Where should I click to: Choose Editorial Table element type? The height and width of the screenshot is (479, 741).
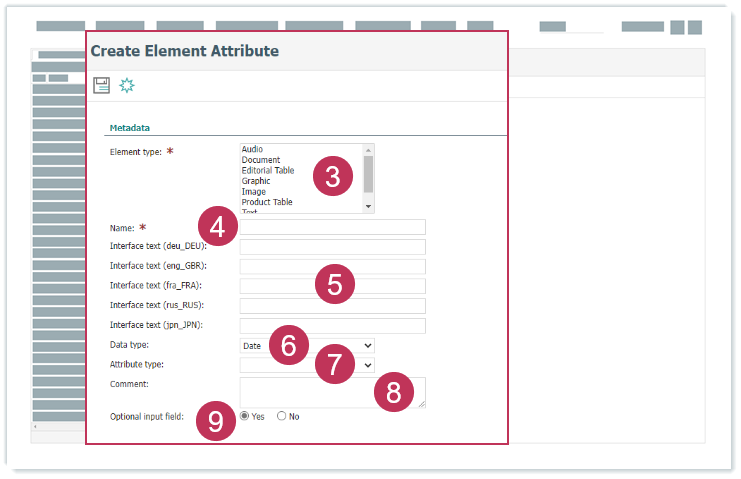click(x=267, y=171)
